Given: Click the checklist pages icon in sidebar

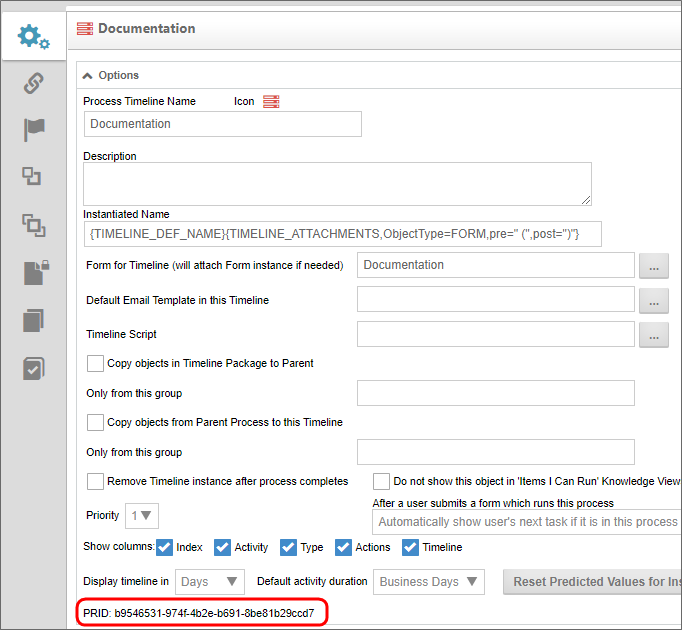Looking at the screenshot, I should (33, 367).
